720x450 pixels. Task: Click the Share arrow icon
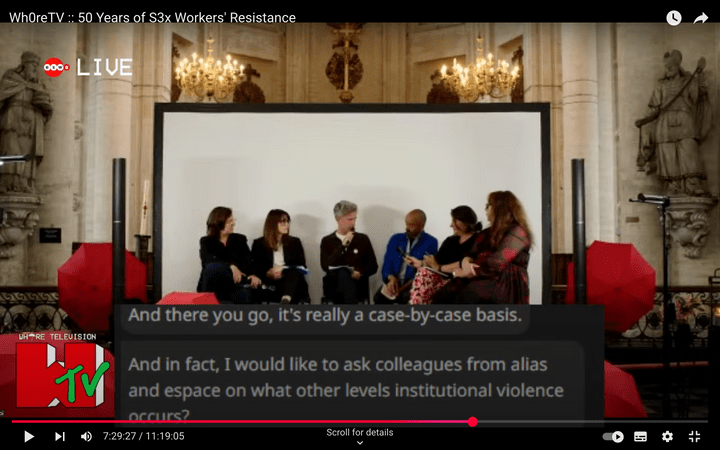tap(701, 18)
